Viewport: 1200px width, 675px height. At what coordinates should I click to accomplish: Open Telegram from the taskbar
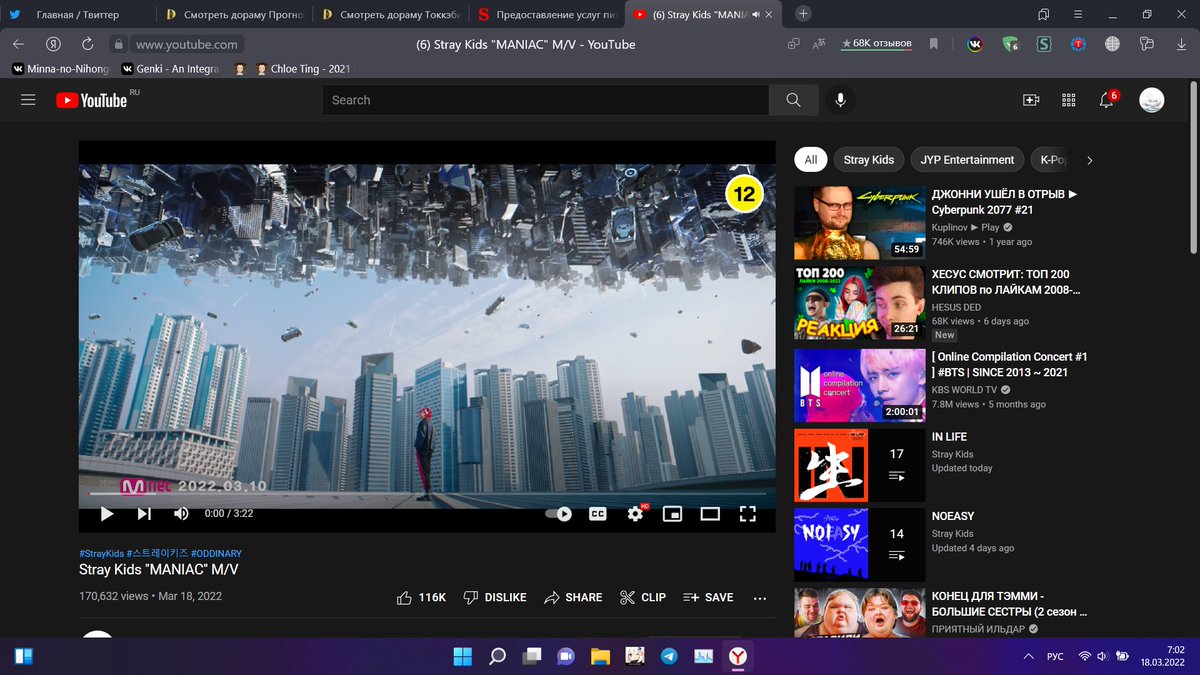[x=669, y=656]
